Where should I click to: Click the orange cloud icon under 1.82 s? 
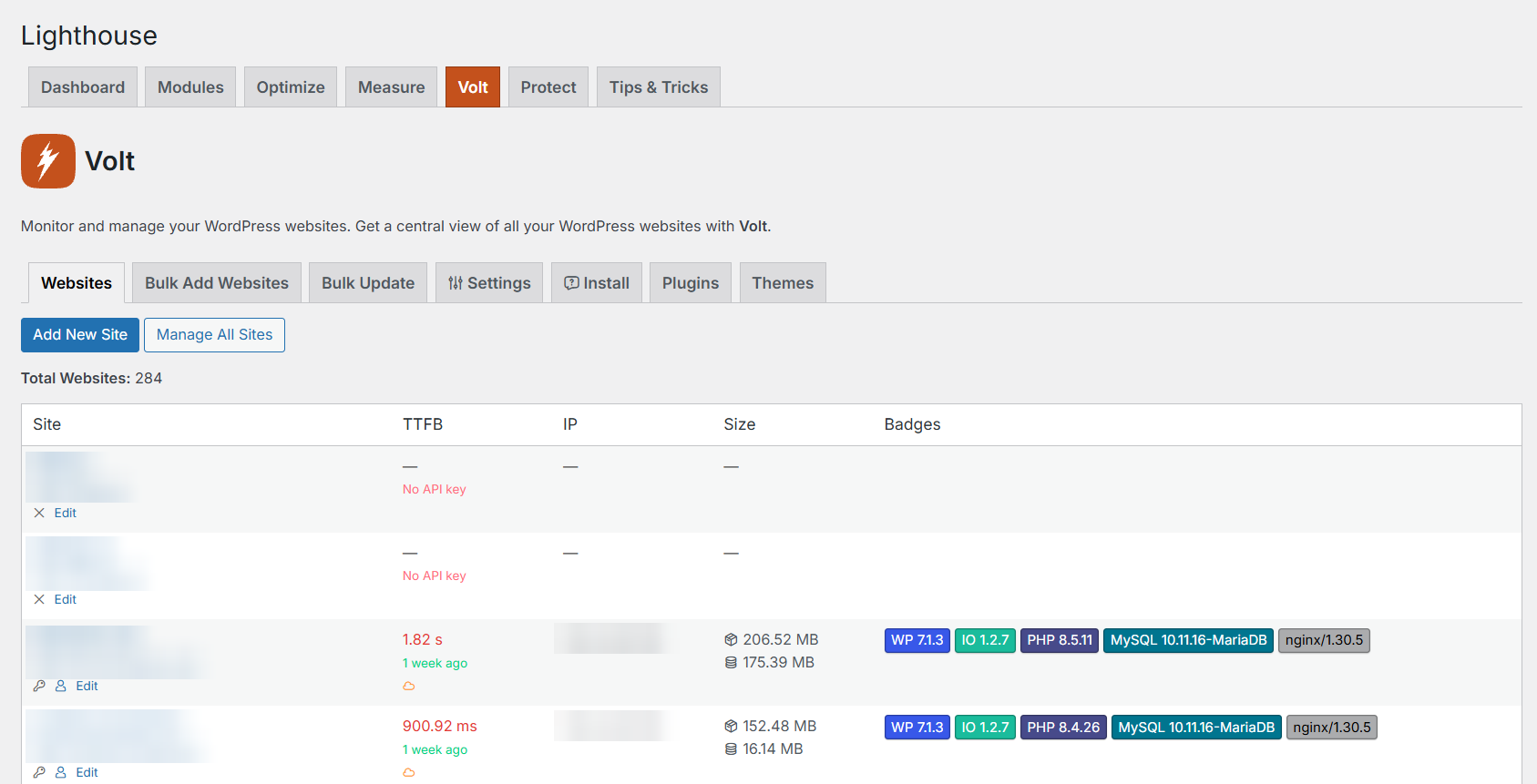point(409,686)
